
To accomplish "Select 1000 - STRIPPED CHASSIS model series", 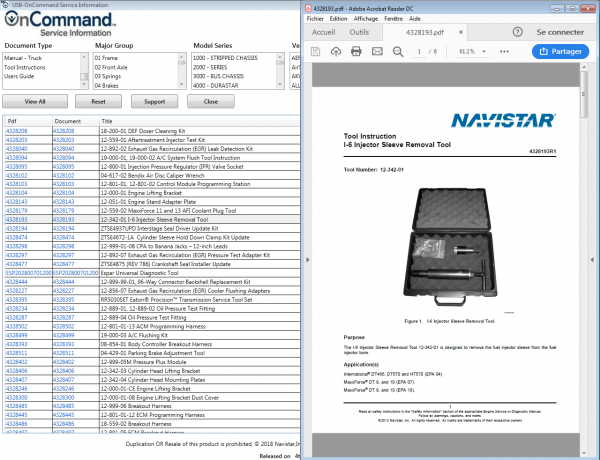I will 225,58.
